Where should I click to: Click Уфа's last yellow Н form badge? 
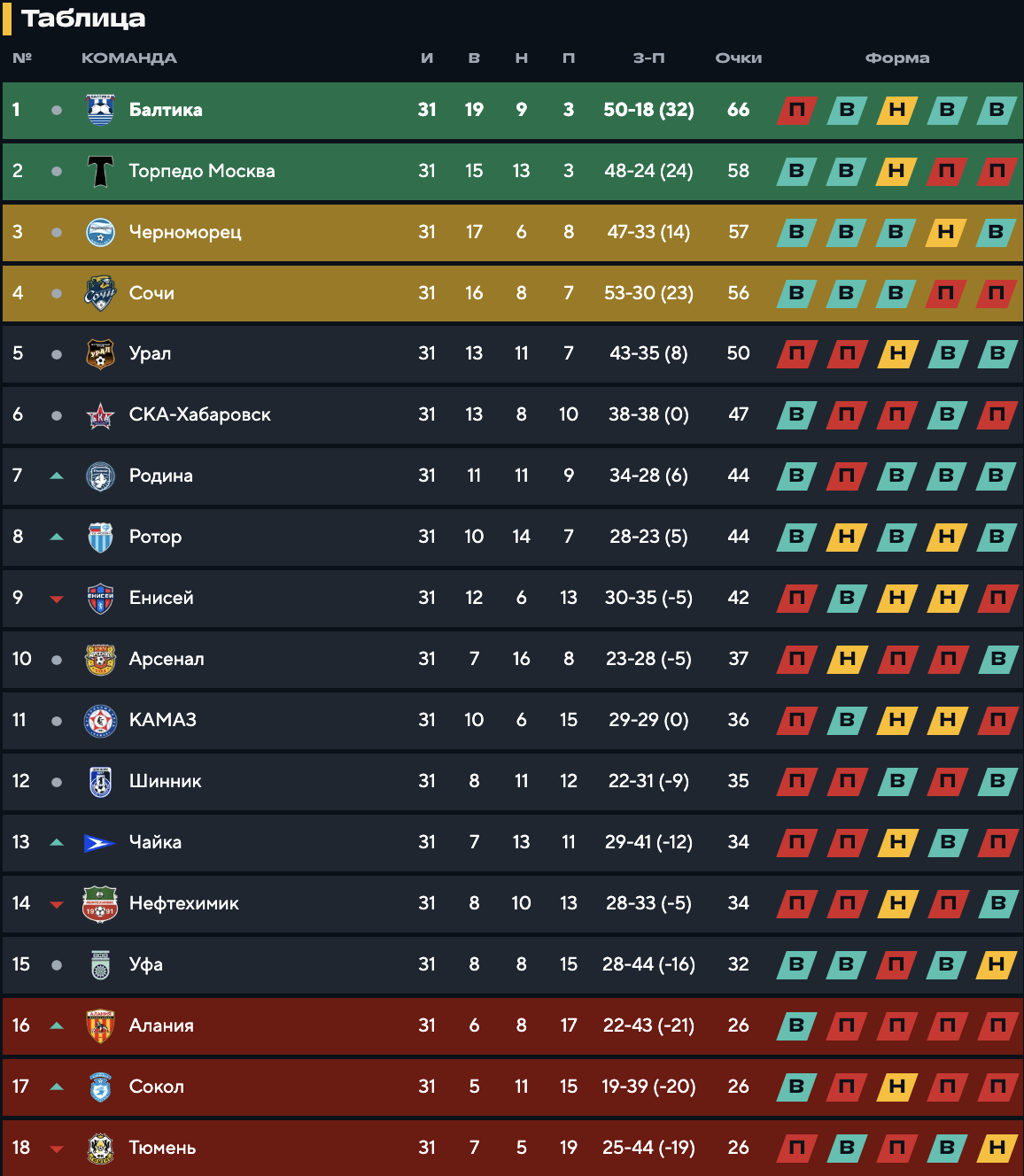pyautogui.click(x=997, y=964)
